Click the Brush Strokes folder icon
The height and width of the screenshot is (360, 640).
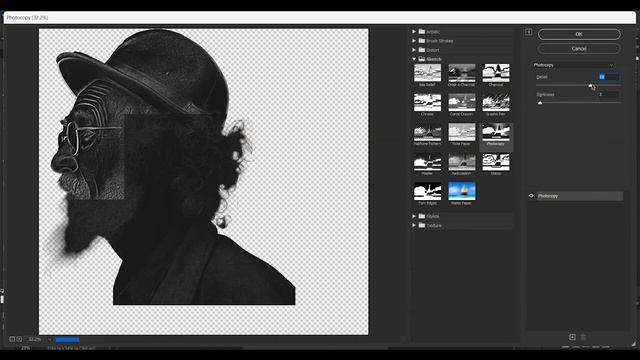click(422, 41)
